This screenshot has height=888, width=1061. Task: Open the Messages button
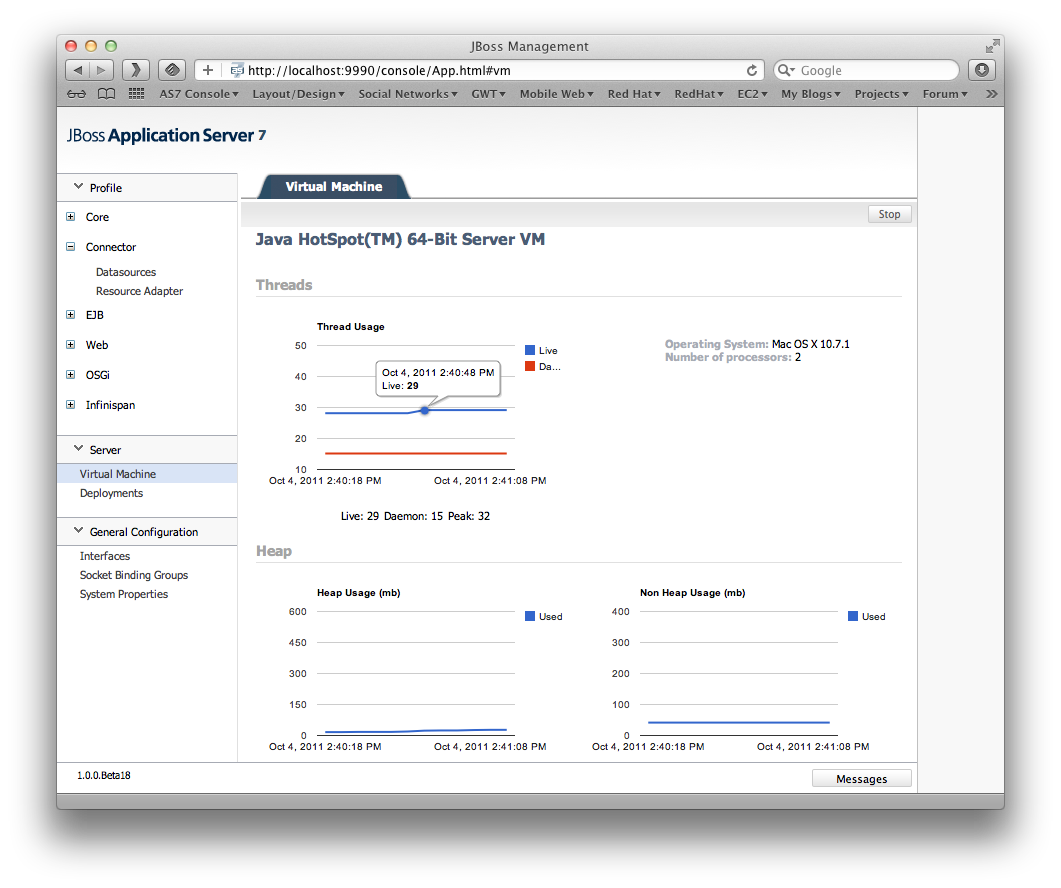coord(861,779)
